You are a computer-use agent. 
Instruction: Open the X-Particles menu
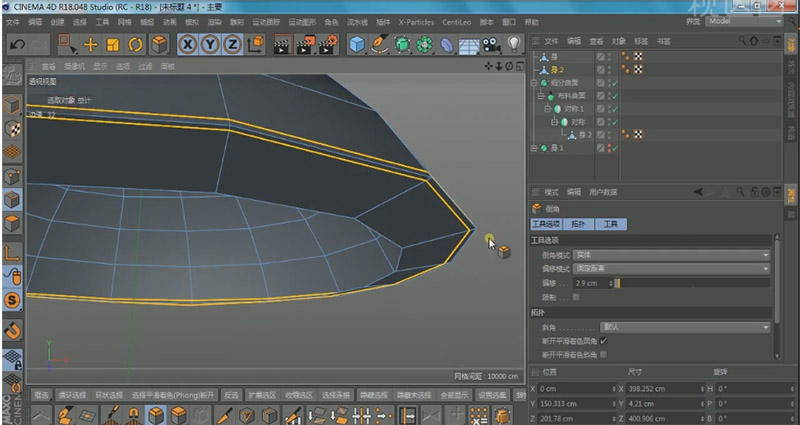[416, 22]
